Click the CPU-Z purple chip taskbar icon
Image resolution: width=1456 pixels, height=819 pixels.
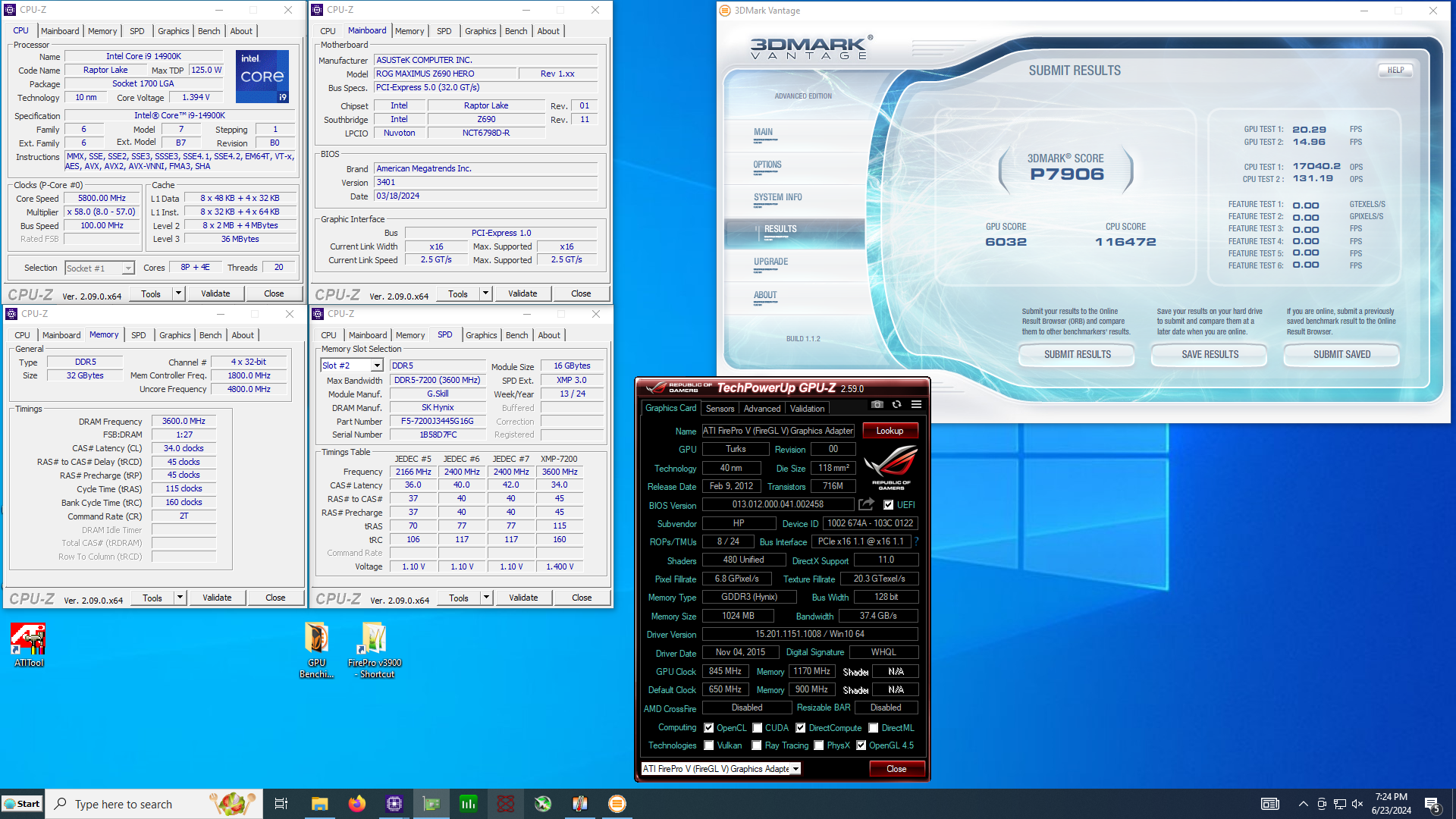(394, 804)
